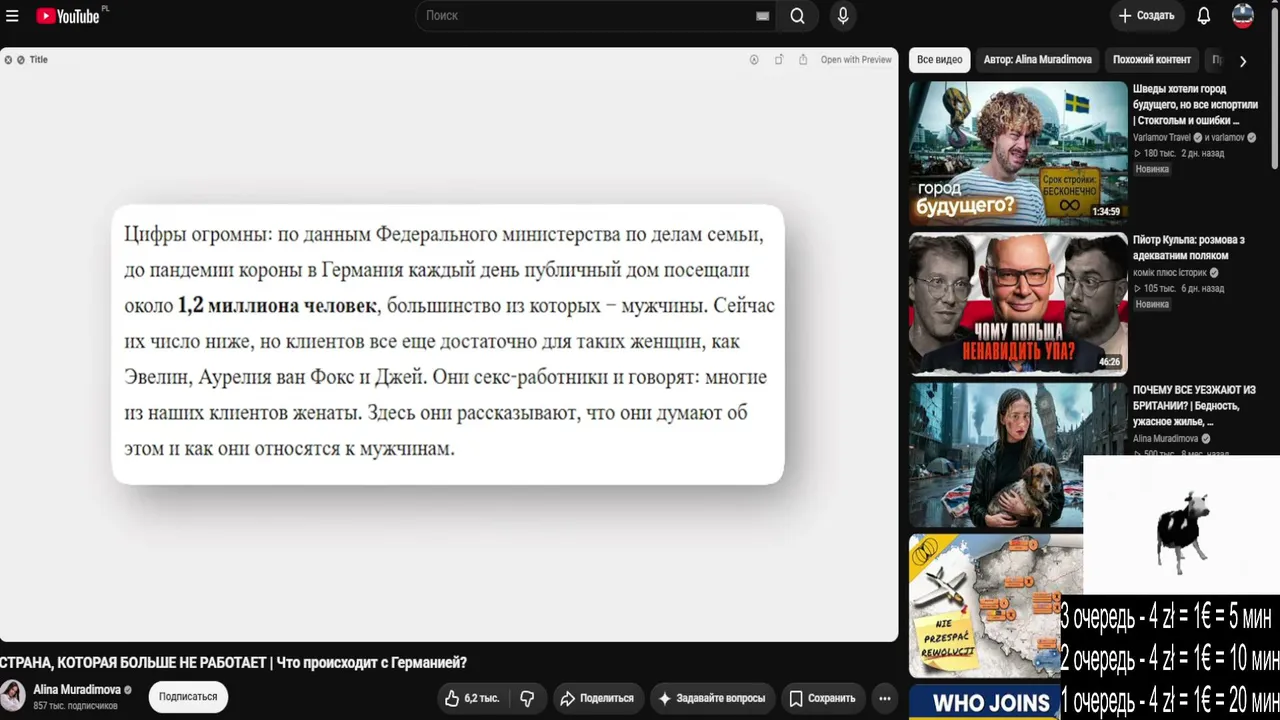Open the title Шведы хотели город будущего
This screenshot has height=720, width=1280.
pyautogui.click(x=1195, y=104)
